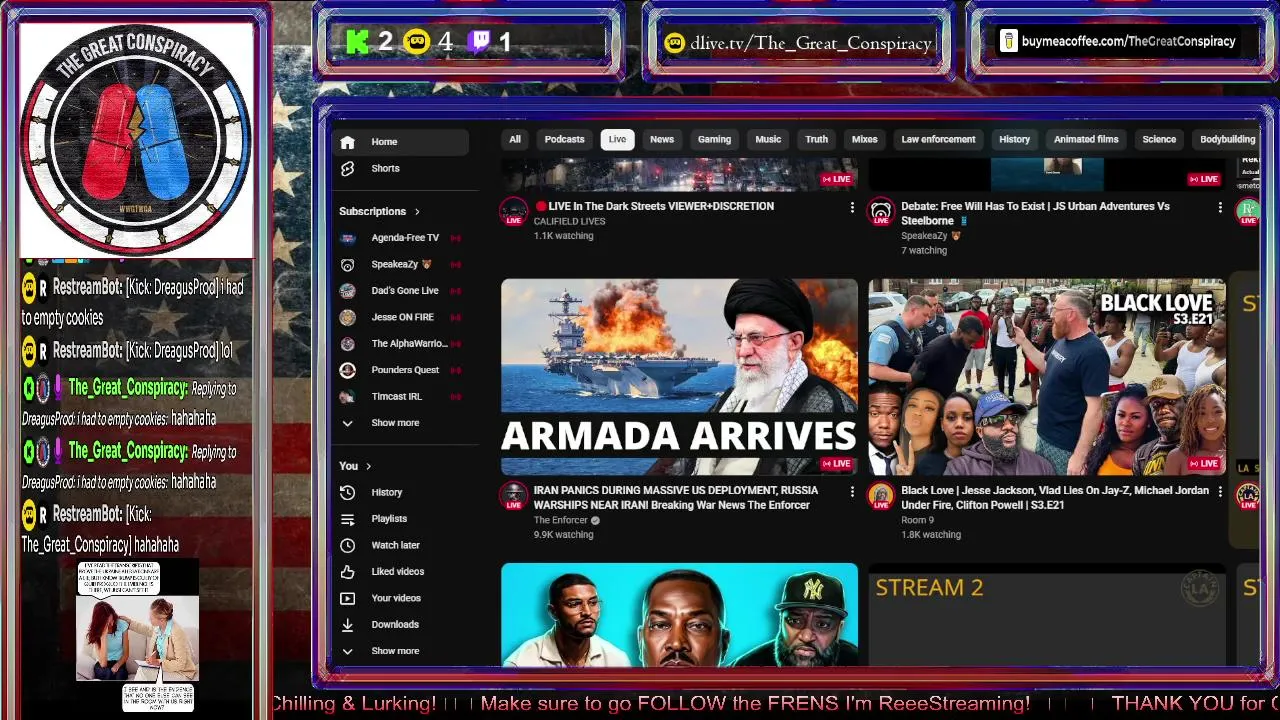Screen dimensions: 1280x720
Task: Open the You section chevron
Action: point(368,466)
